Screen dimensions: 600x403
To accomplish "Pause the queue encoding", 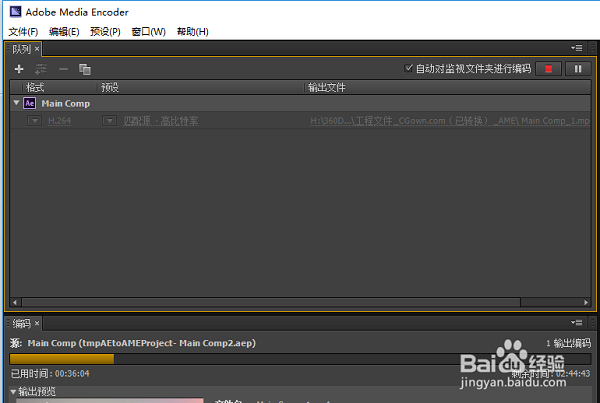I will (x=578, y=69).
